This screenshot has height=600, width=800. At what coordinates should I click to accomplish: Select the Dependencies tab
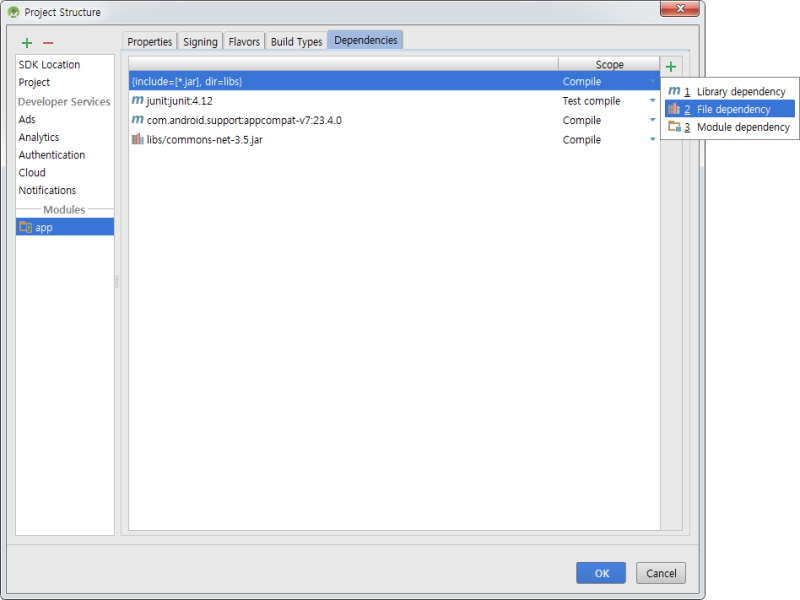pos(365,40)
